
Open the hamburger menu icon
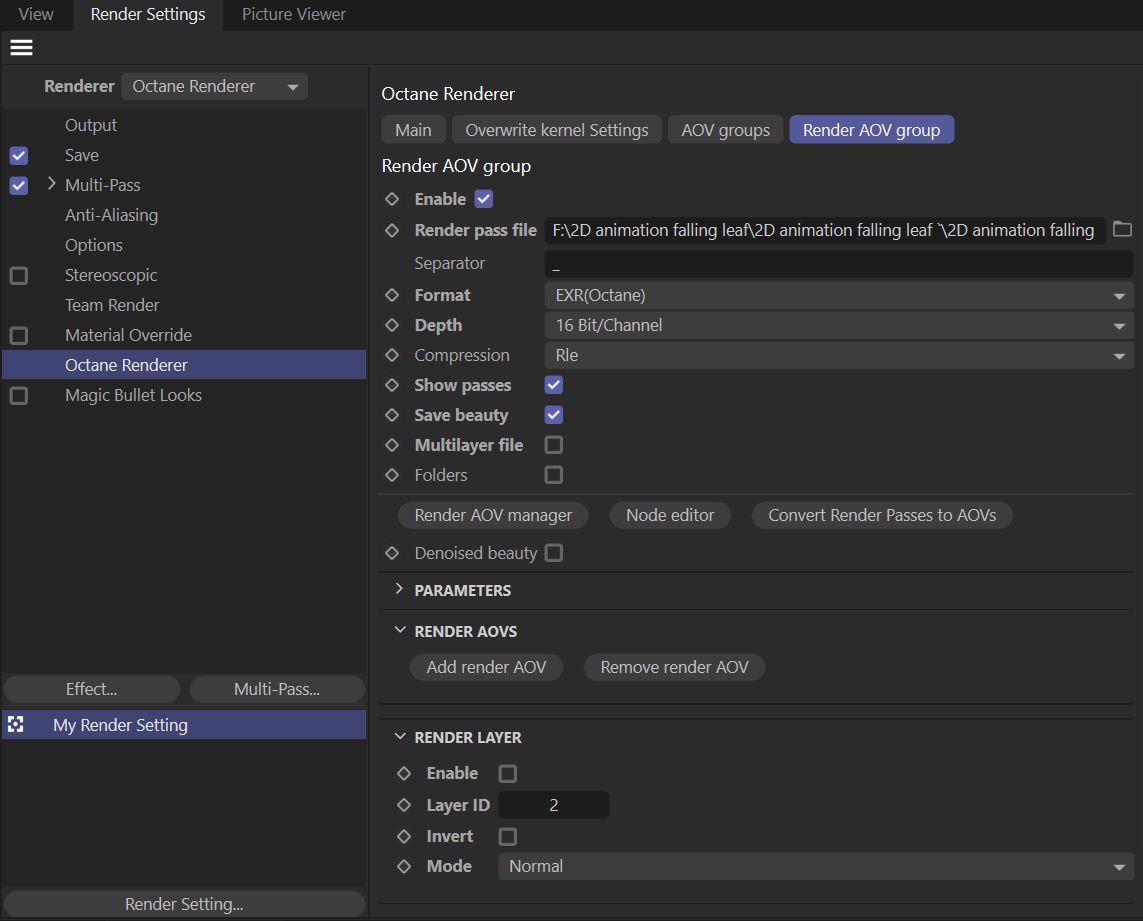pos(21,48)
